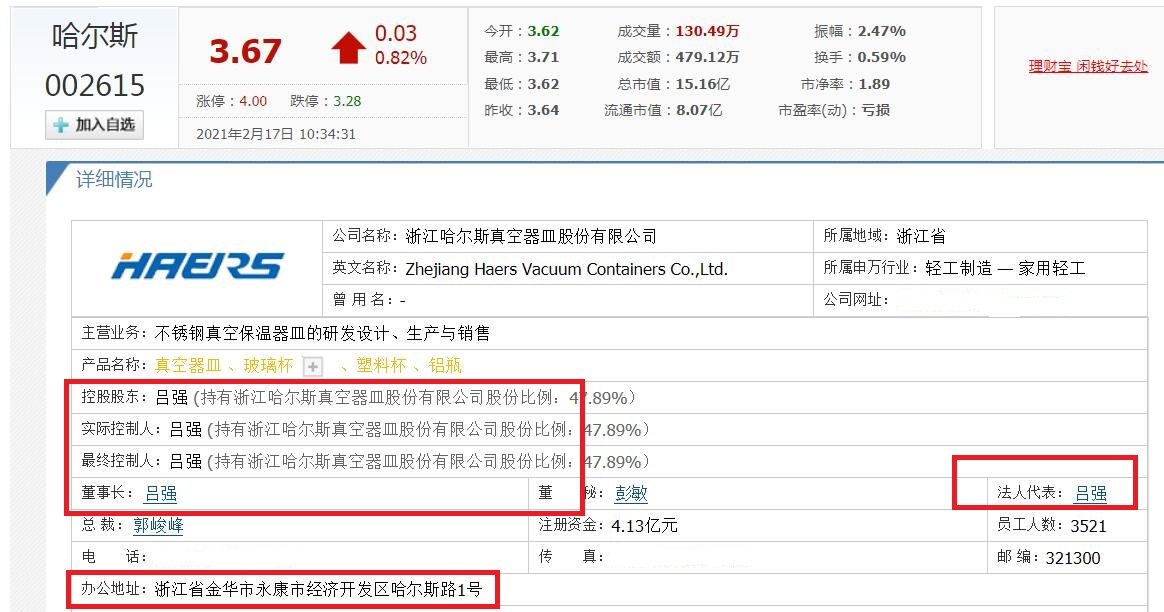Image resolution: width=1164 pixels, height=612 pixels.
Task: Click the 真空器皿 product link
Action: (188, 365)
